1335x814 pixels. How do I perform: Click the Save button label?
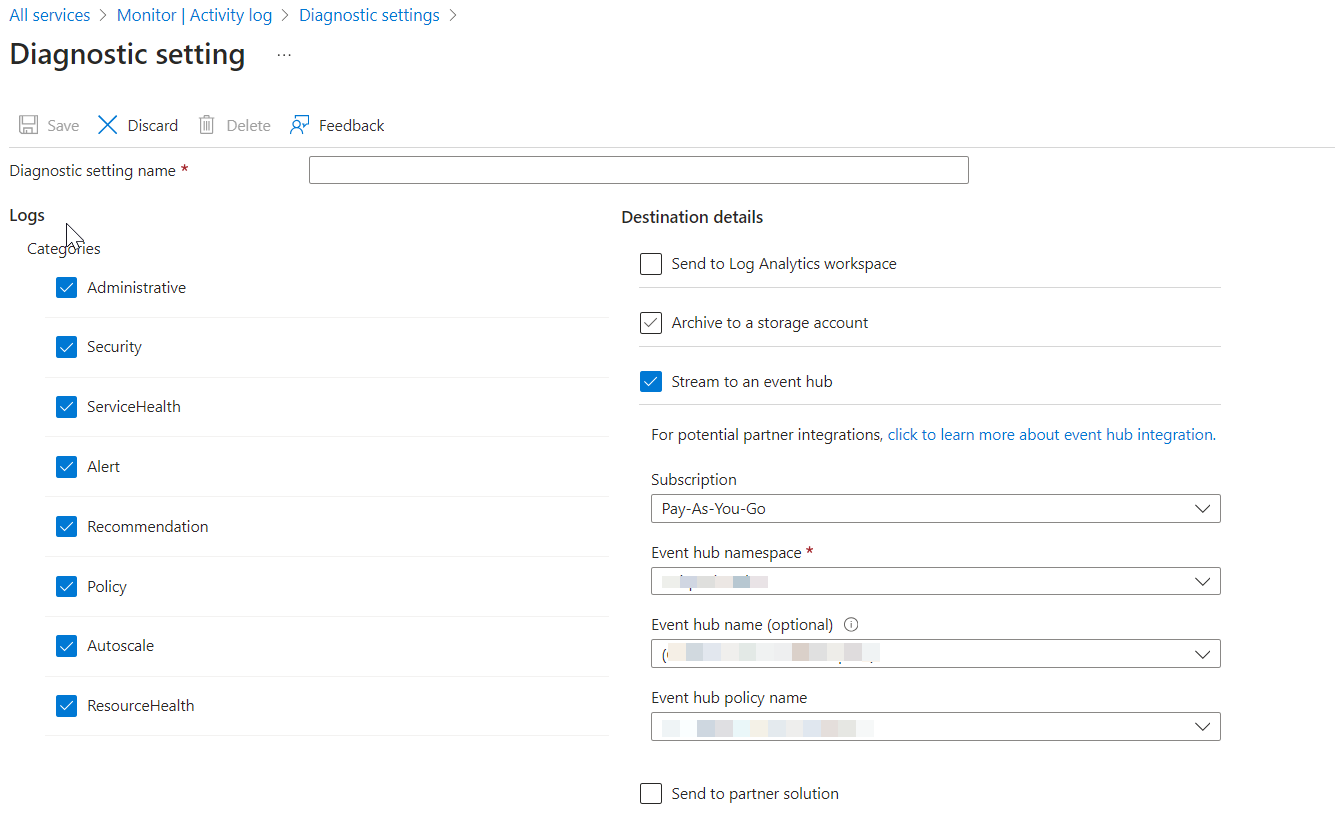tap(63, 126)
